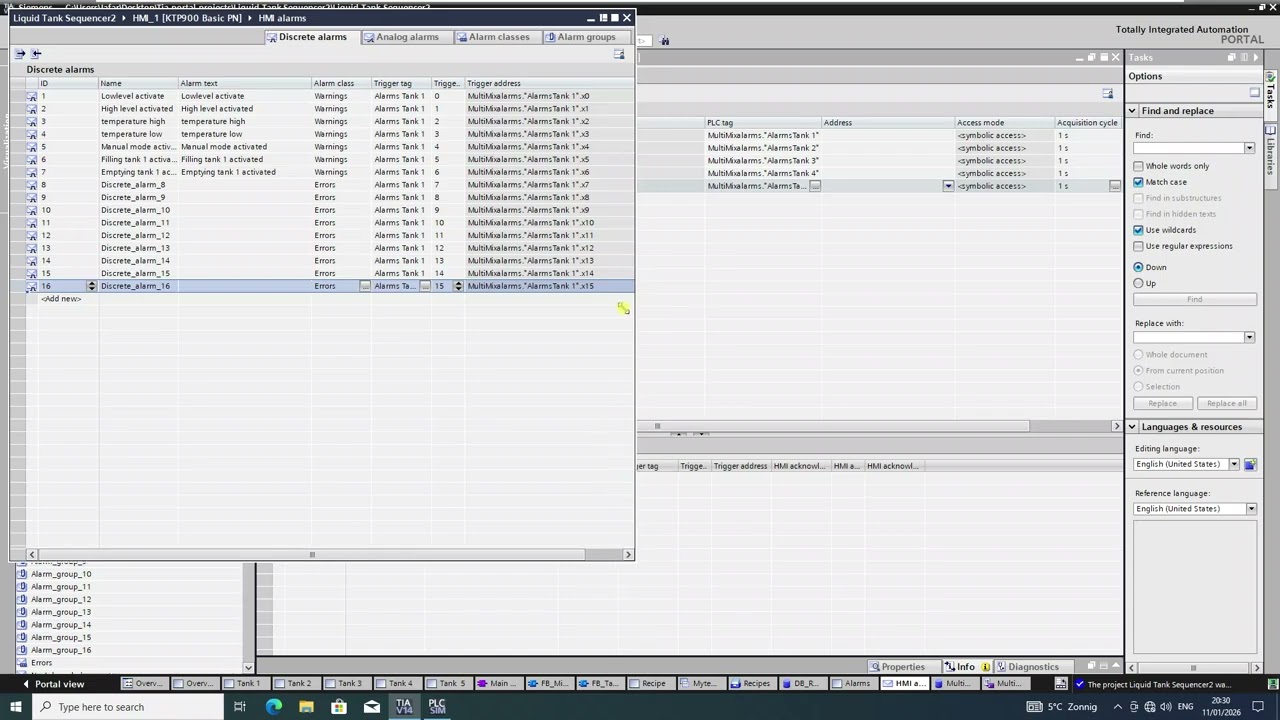Image resolution: width=1280 pixels, height=720 pixels.
Task: Toggle Whole words only checkbox
Action: click(x=1138, y=166)
